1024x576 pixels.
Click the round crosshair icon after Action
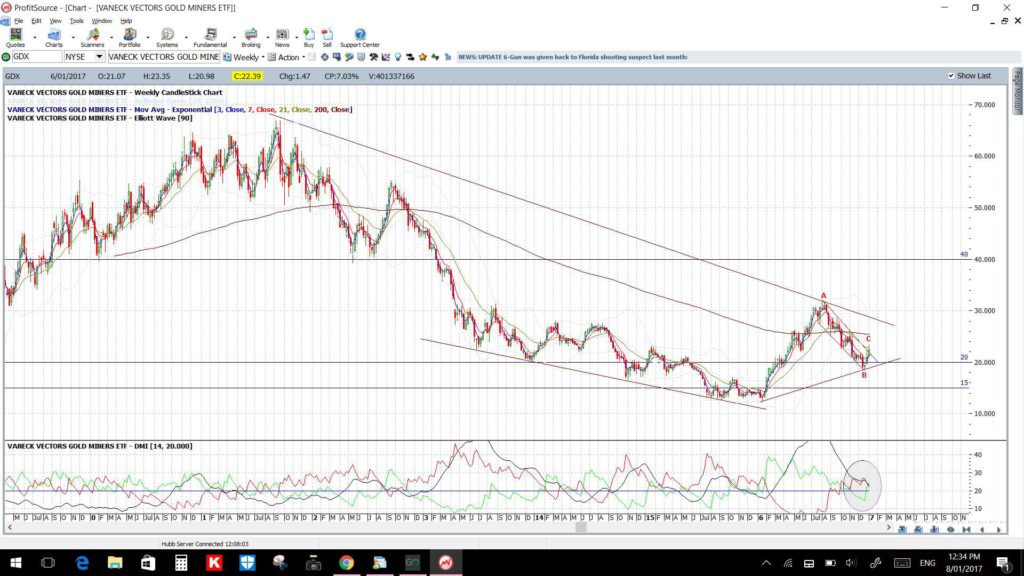pos(325,57)
